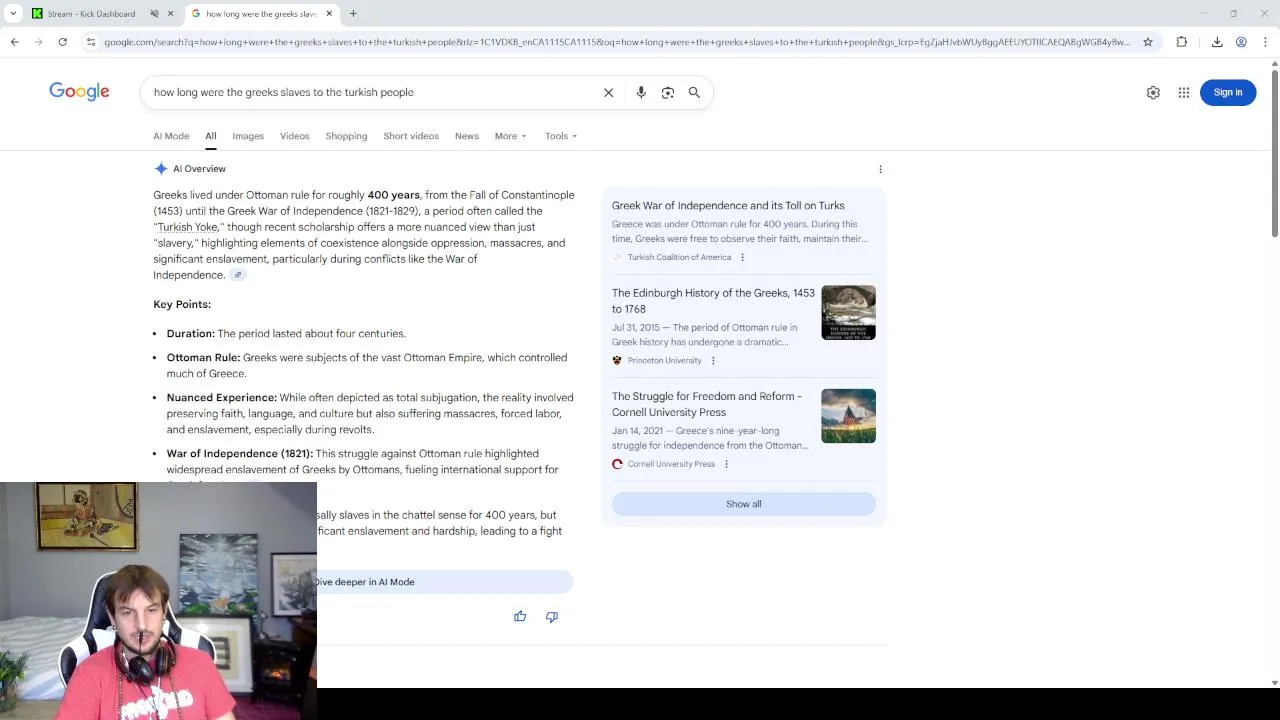The width and height of the screenshot is (1280, 720).
Task: Mute the Stream - Kick Dashboard tab
Action: point(154,14)
